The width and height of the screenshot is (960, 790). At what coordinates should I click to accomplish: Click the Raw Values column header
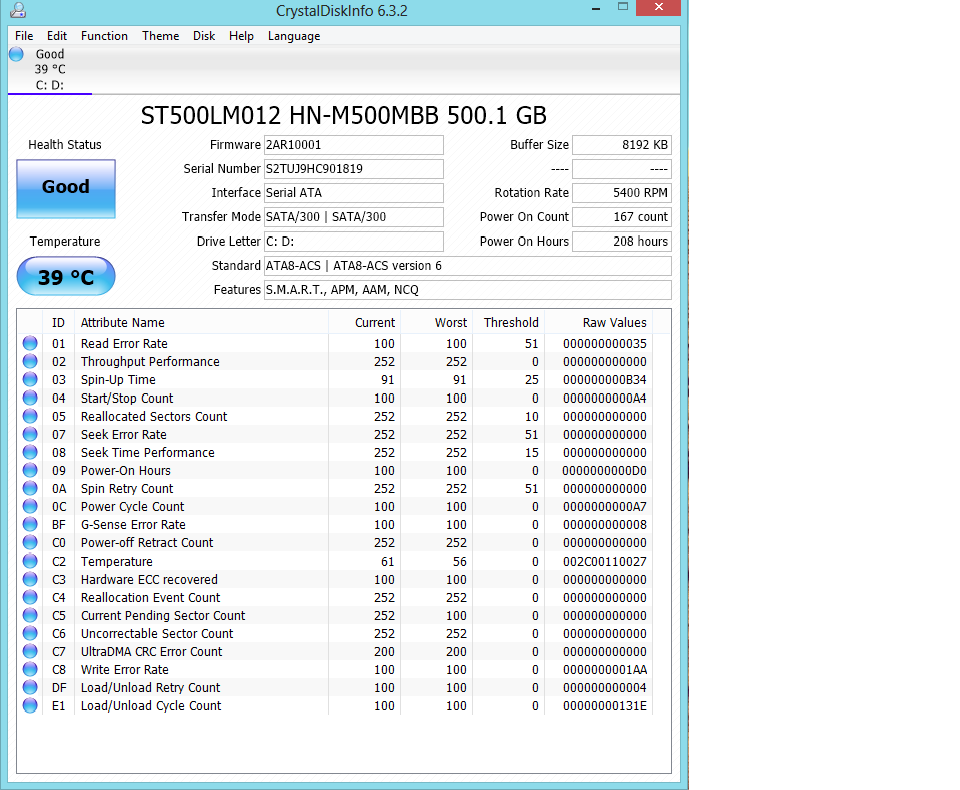coord(598,323)
